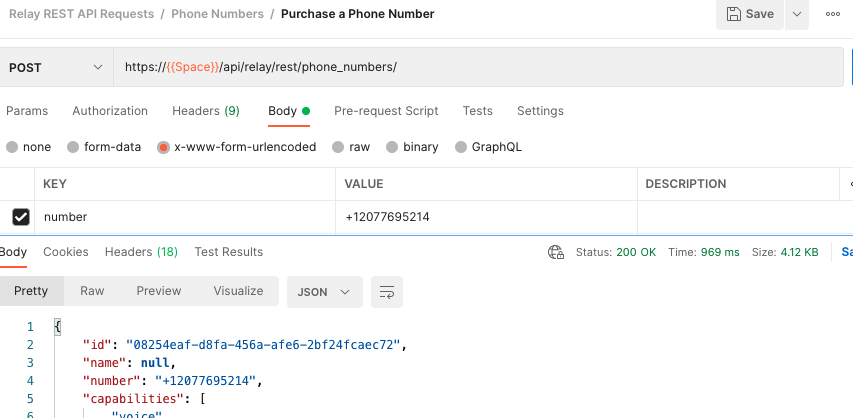Toggle the checkbox for the number key row
The height and width of the screenshot is (418, 853).
[20, 217]
